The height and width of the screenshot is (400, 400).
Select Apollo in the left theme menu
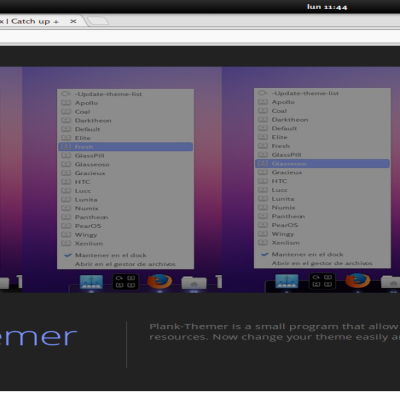pos(125,103)
